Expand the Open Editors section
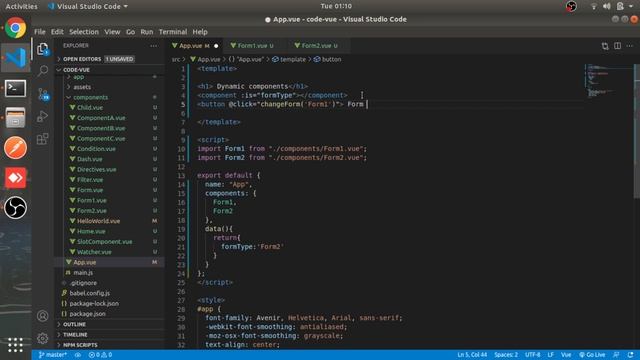This screenshot has width=640, height=360. (110, 59)
